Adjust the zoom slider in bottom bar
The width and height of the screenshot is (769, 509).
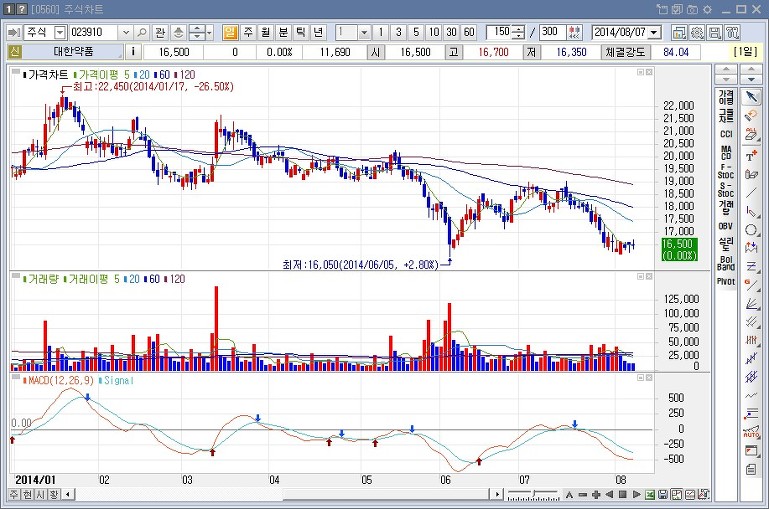tap(533, 494)
